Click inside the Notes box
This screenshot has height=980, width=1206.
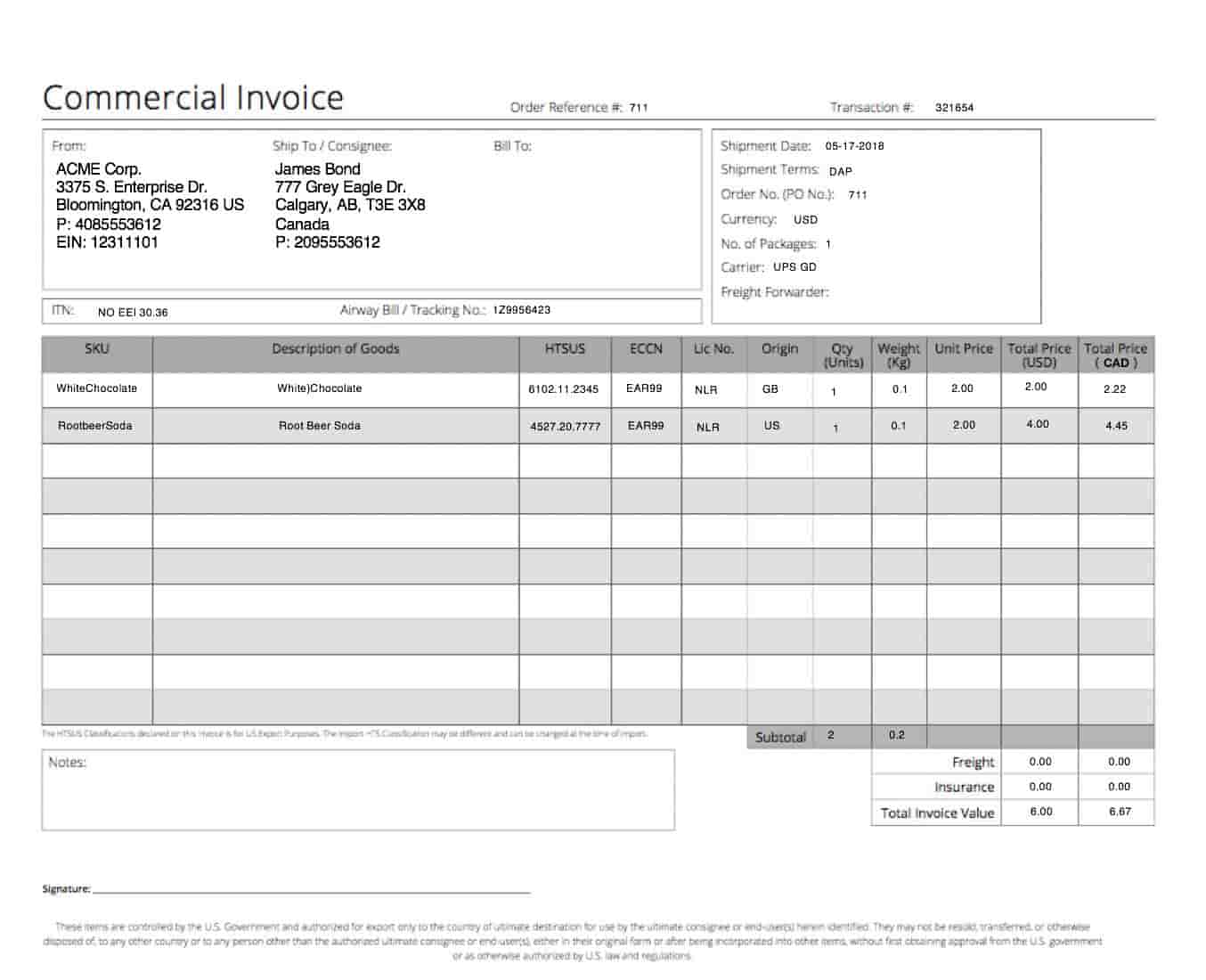pyautogui.click(x=358, y=790)
